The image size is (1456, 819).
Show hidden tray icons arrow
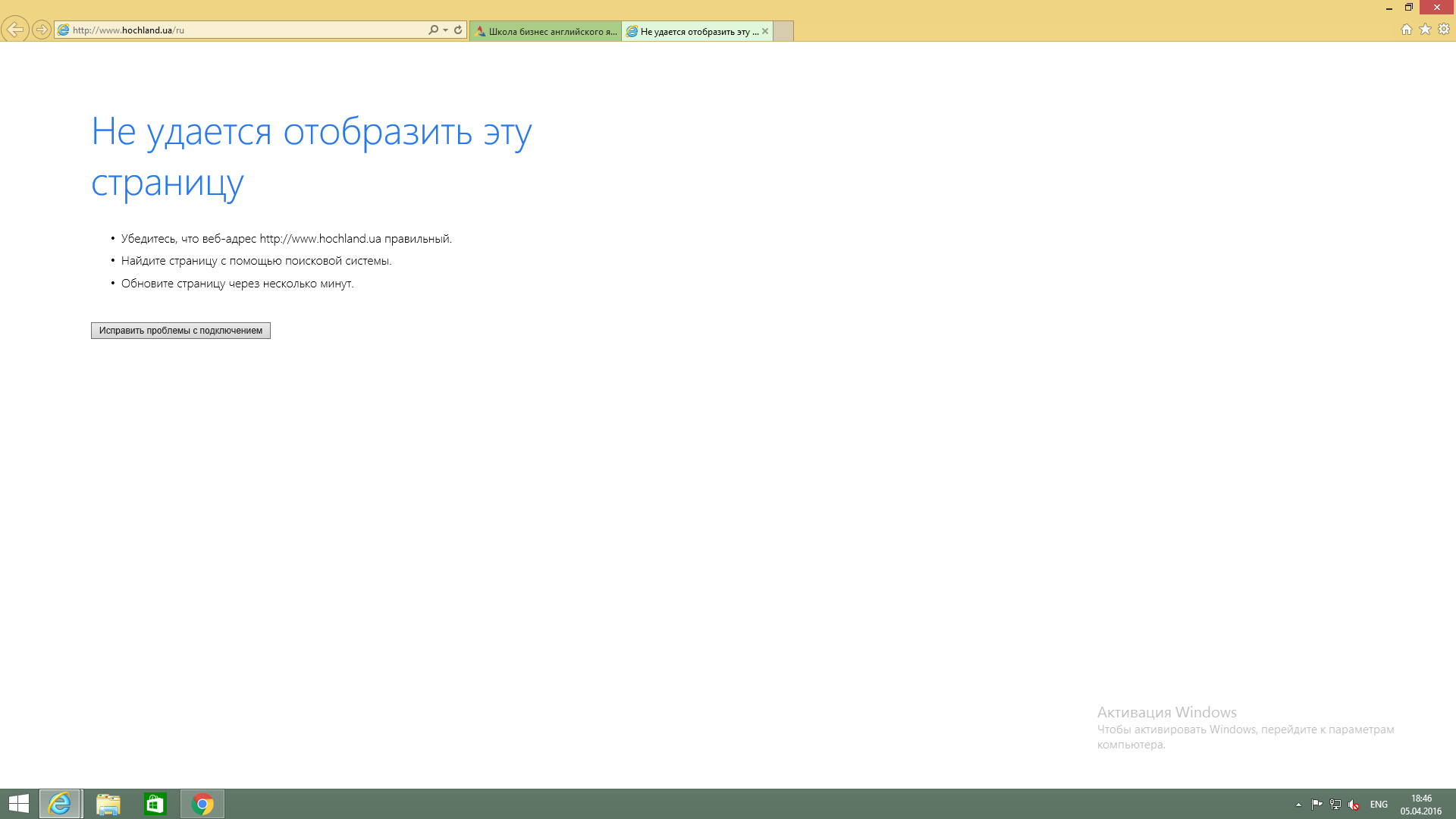coord(1298,805)
